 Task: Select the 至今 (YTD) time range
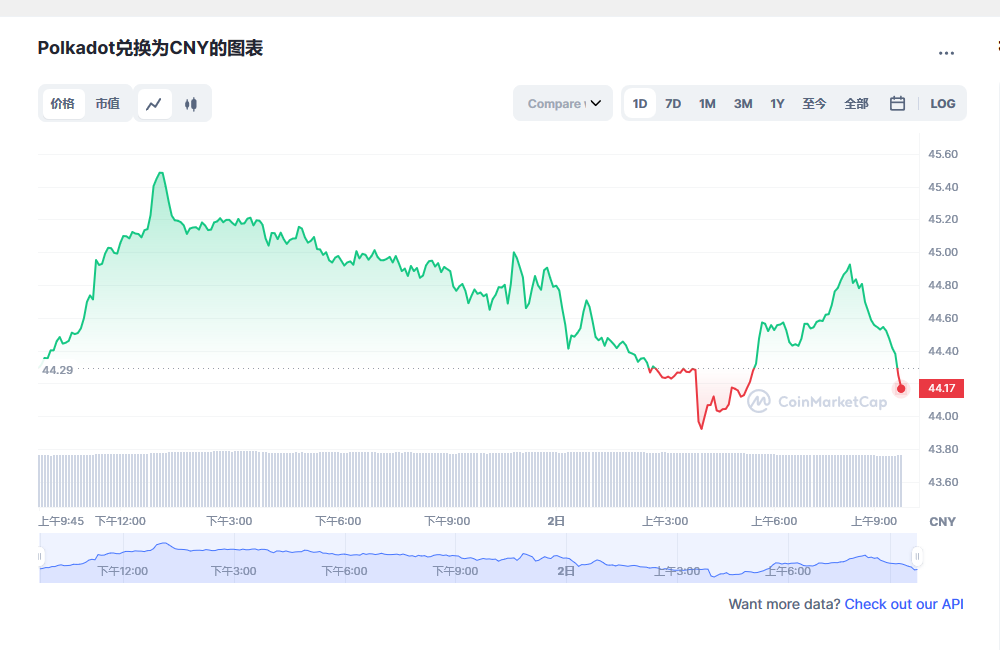point(814,104)
